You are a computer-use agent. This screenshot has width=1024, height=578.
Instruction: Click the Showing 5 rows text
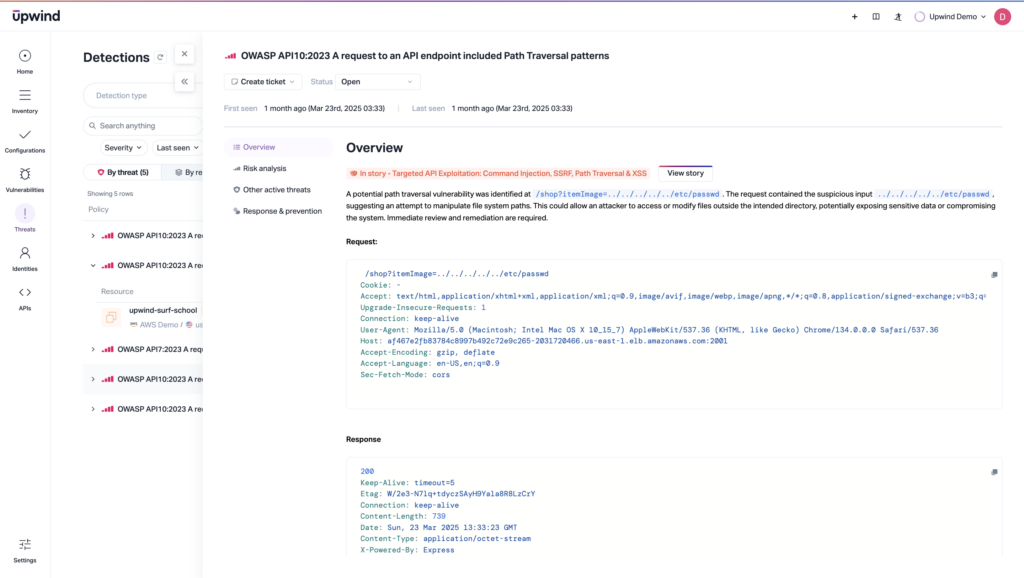click(x=110, y=194)
